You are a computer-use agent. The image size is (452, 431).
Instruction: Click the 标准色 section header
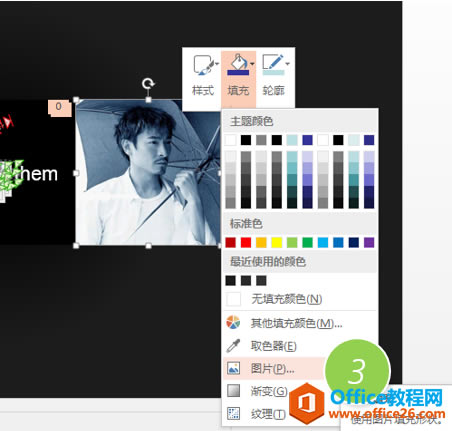[x=299, y=223]
